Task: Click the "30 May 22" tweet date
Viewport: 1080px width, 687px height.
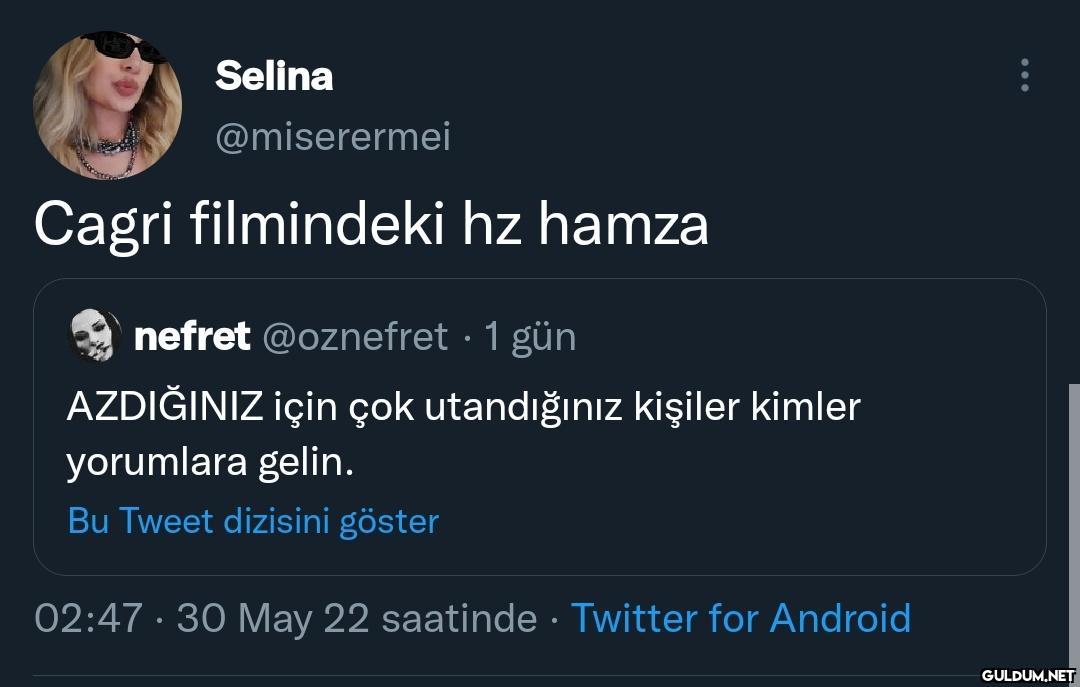Action: pos(273,618)
